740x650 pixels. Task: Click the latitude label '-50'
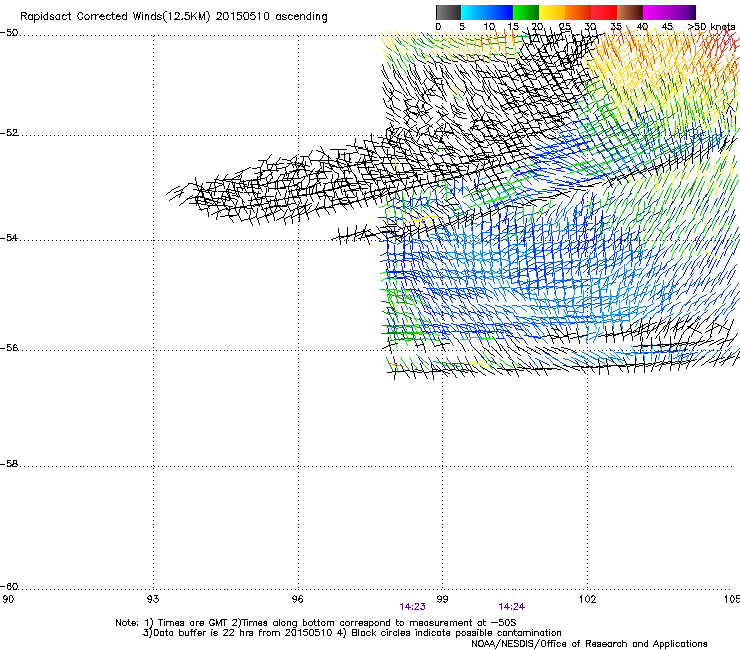[x=9, y=33]
